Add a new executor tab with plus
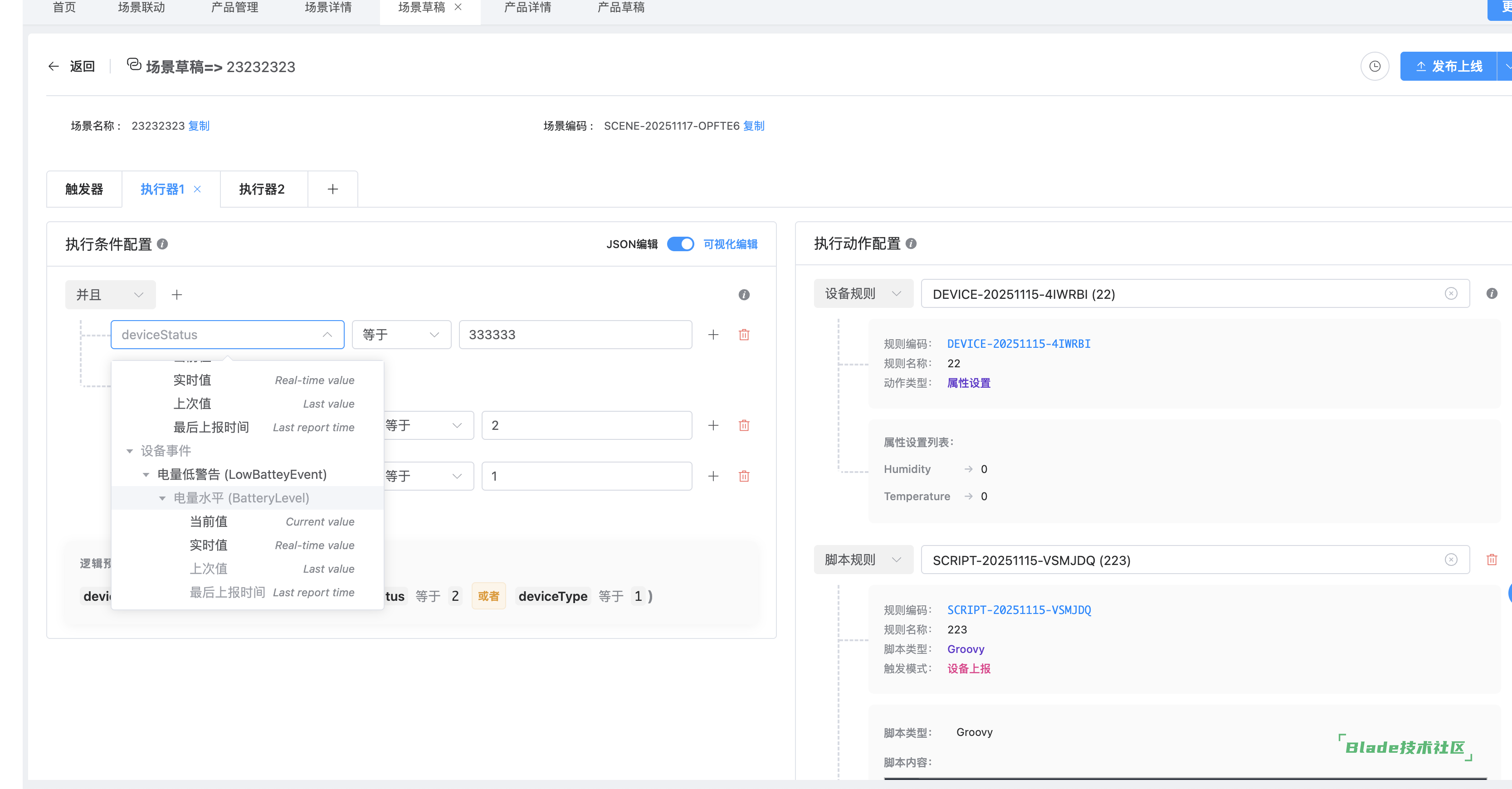Viewport: 1512px width, 789px height. coord(332,189)
